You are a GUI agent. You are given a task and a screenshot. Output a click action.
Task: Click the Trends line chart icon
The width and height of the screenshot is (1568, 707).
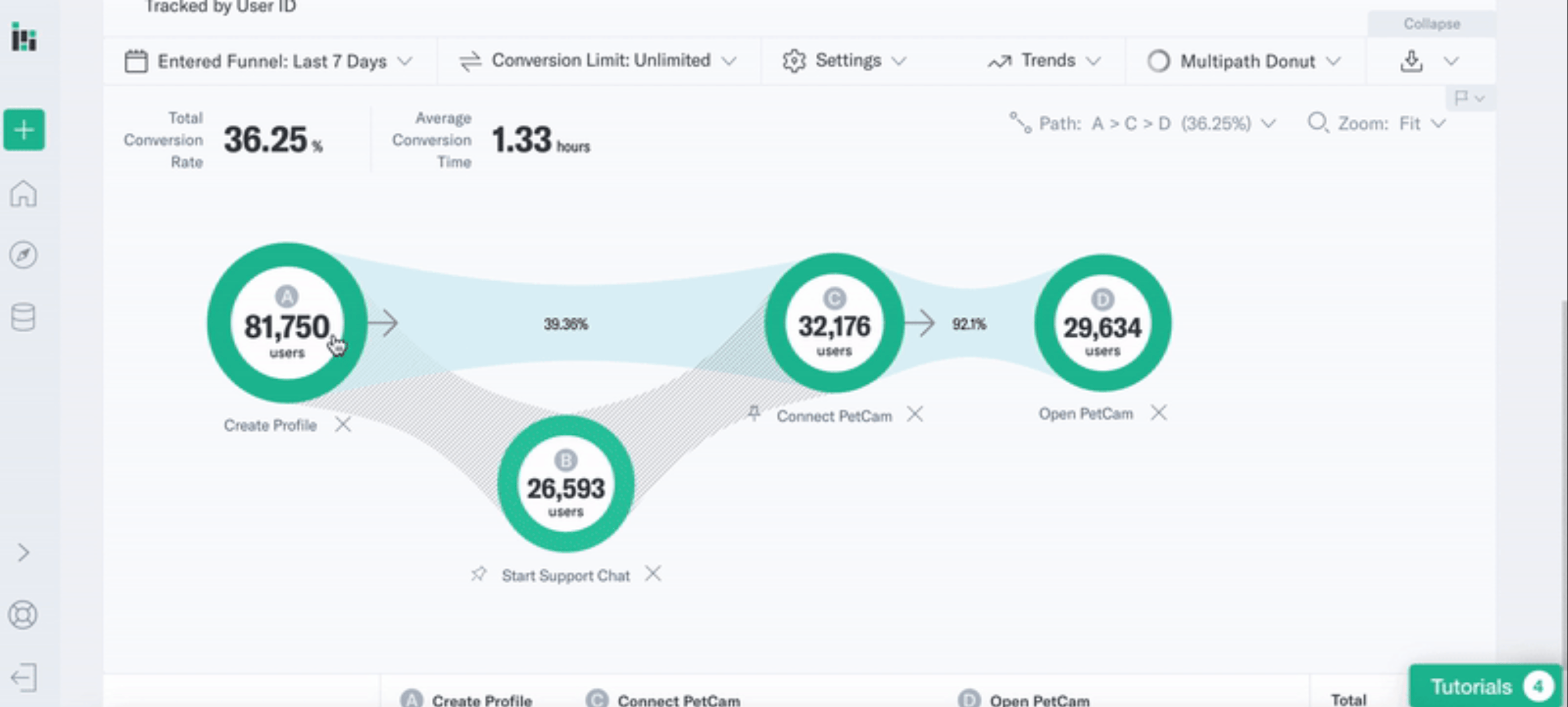[999, 62]
